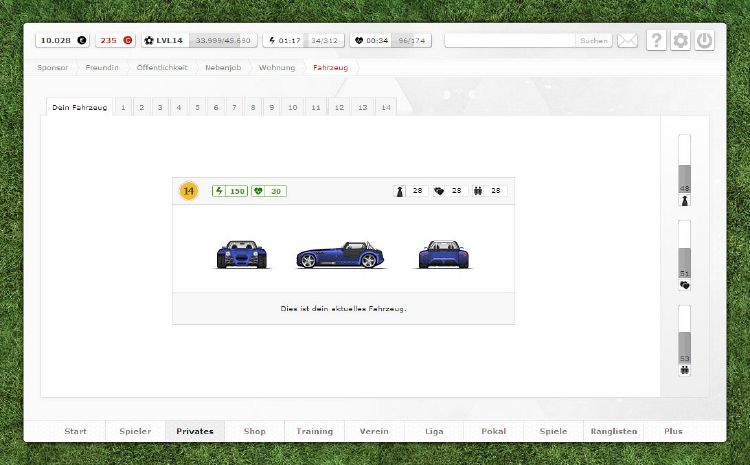Click the green energy 150 bonus icon
Screen dimensions: 750x465
(x=220, y=191)
